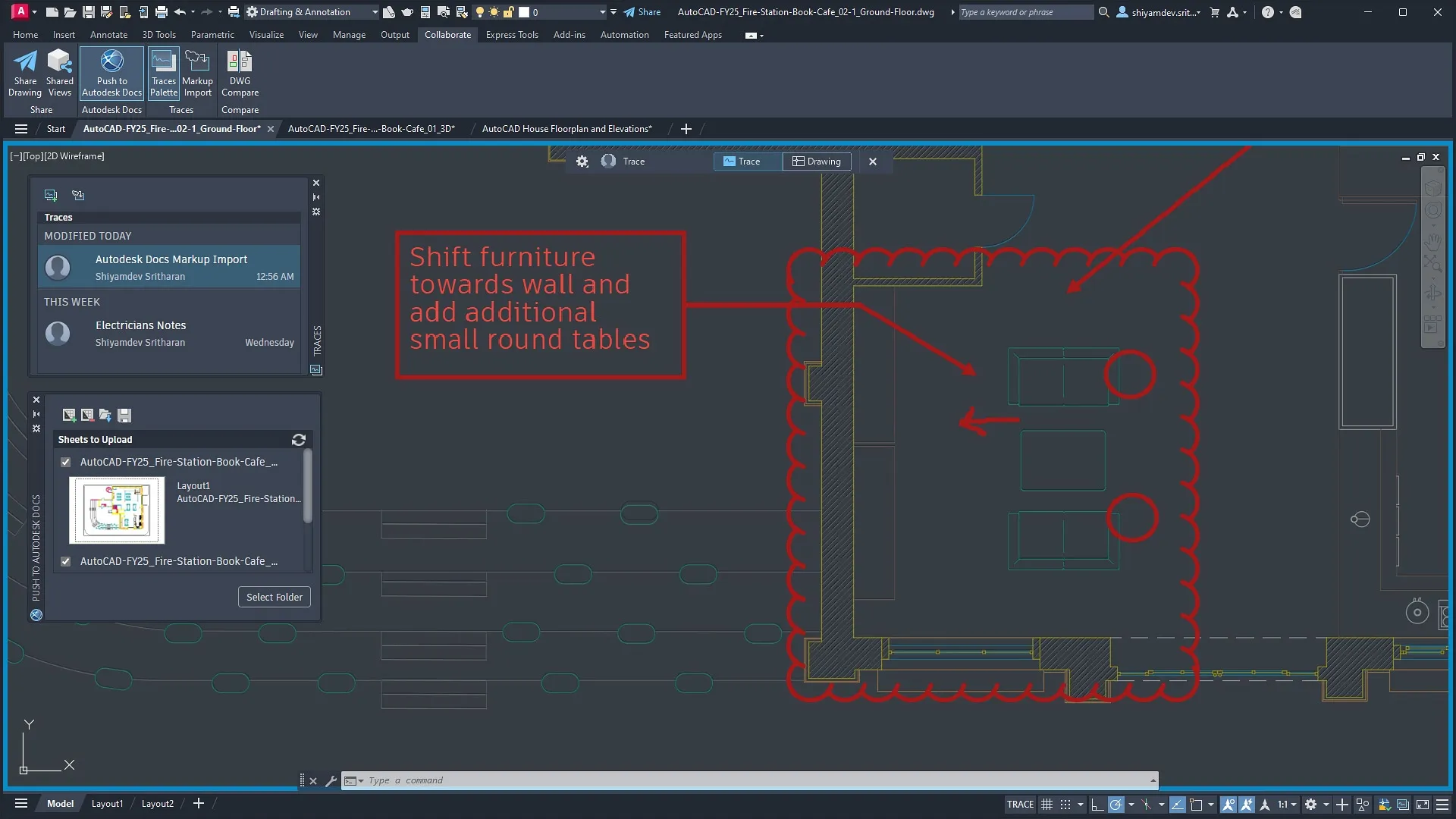This screenshot has height=819, width=1456.
Task: Switch to Drawing mode in the trace toolbar
Action: coord(817,161)
